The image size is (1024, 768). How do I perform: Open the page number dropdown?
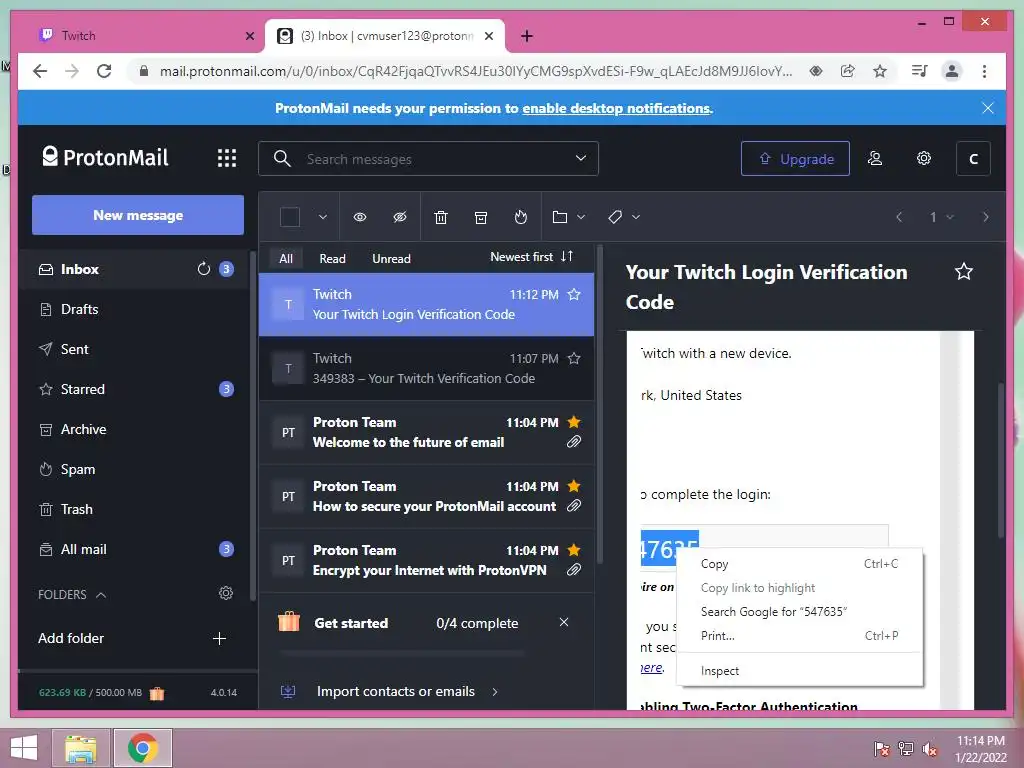(941, 217)
